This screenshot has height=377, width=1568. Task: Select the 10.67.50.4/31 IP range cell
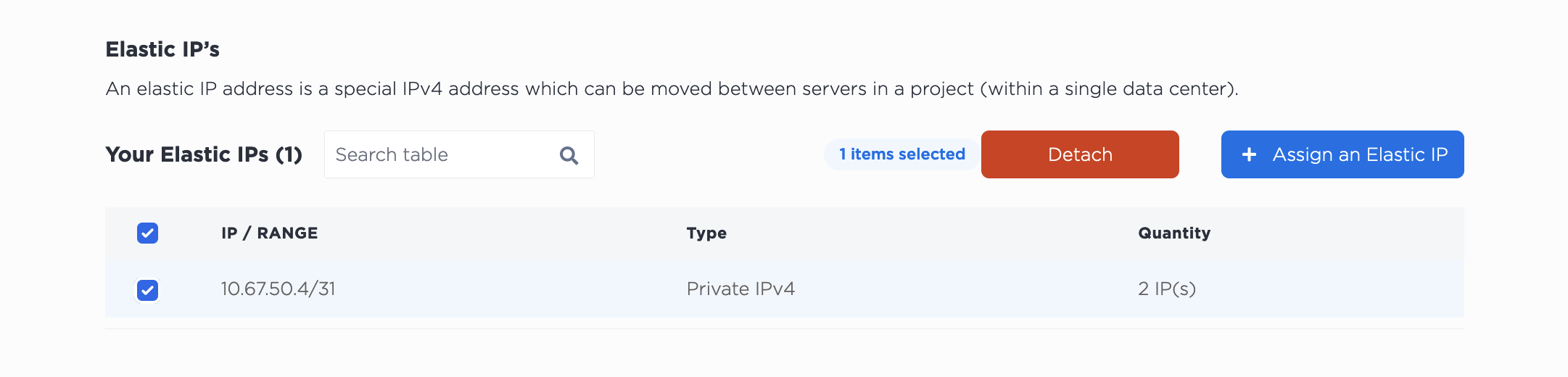[x=278, y=289]
